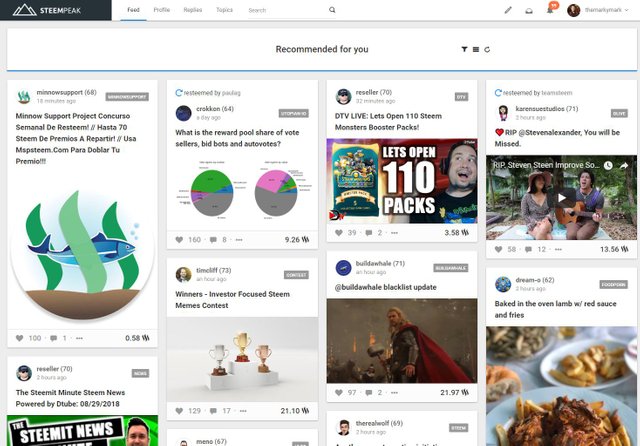Switch feed layout with list icon

tap(476, 49)
